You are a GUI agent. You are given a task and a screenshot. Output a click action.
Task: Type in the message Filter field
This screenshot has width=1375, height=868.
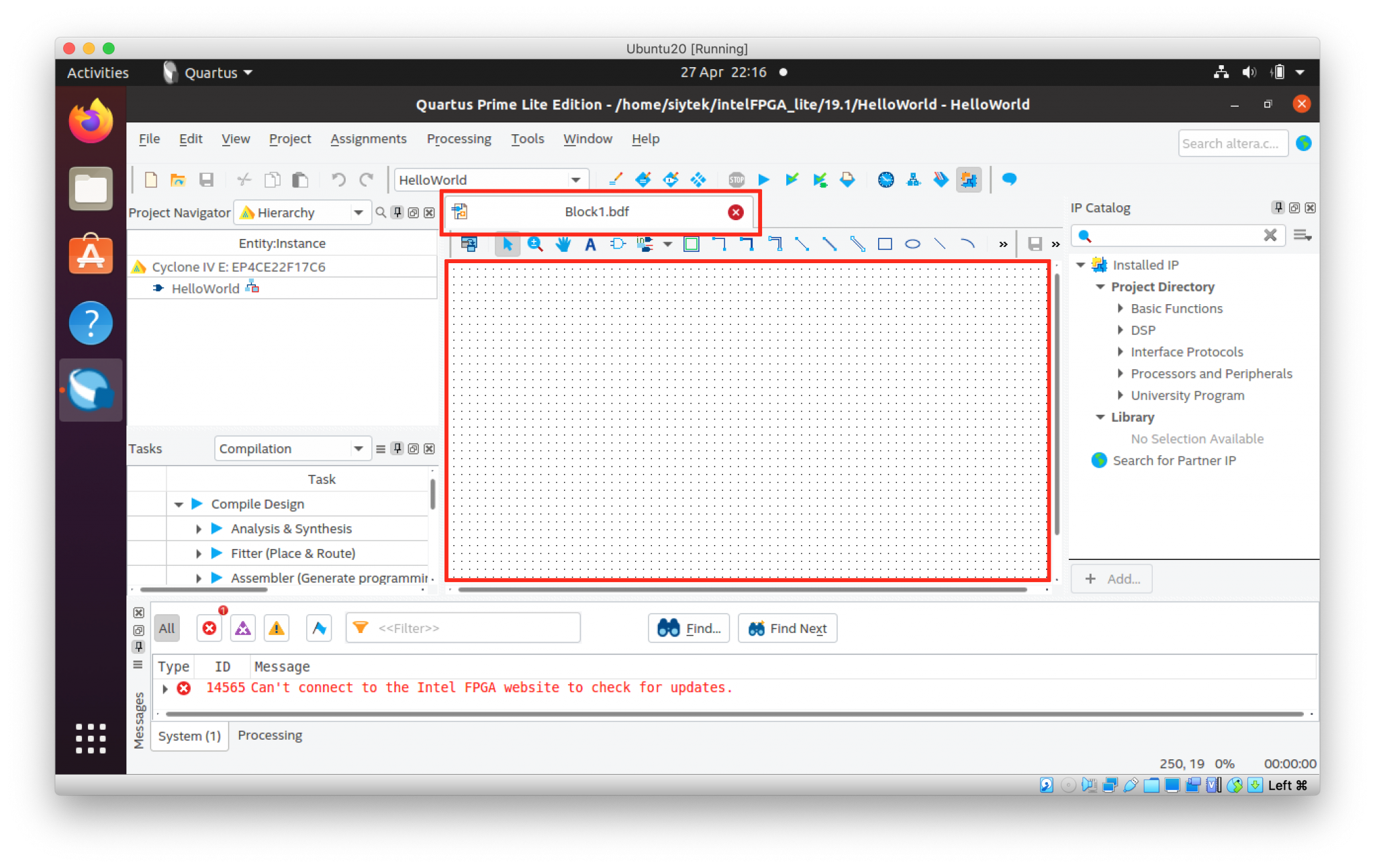(x=463, y=628)
